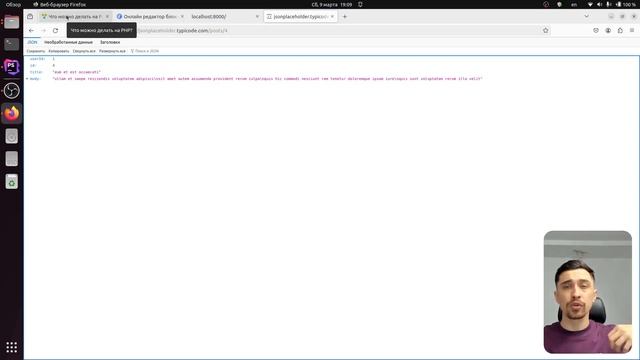Select the title value string
The image size is (640, 360).
point(76,72)
